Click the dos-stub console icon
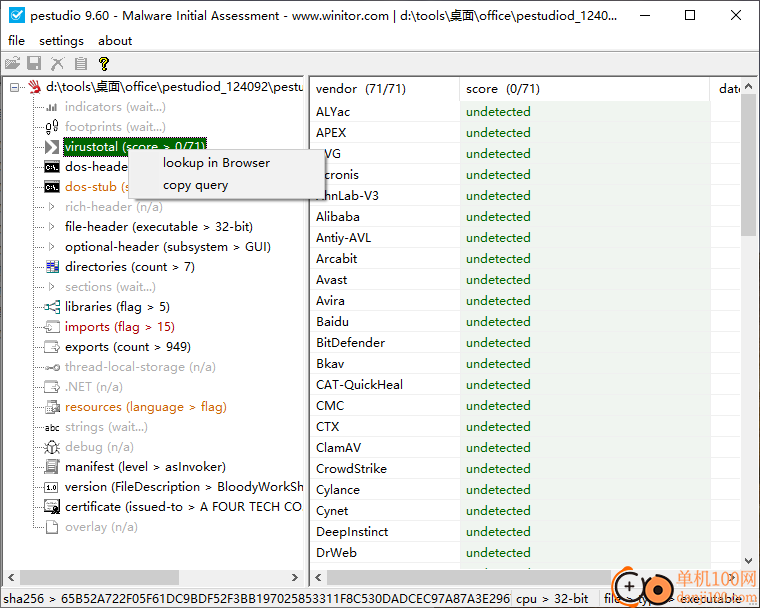760x608 pixels. (52, 187)
